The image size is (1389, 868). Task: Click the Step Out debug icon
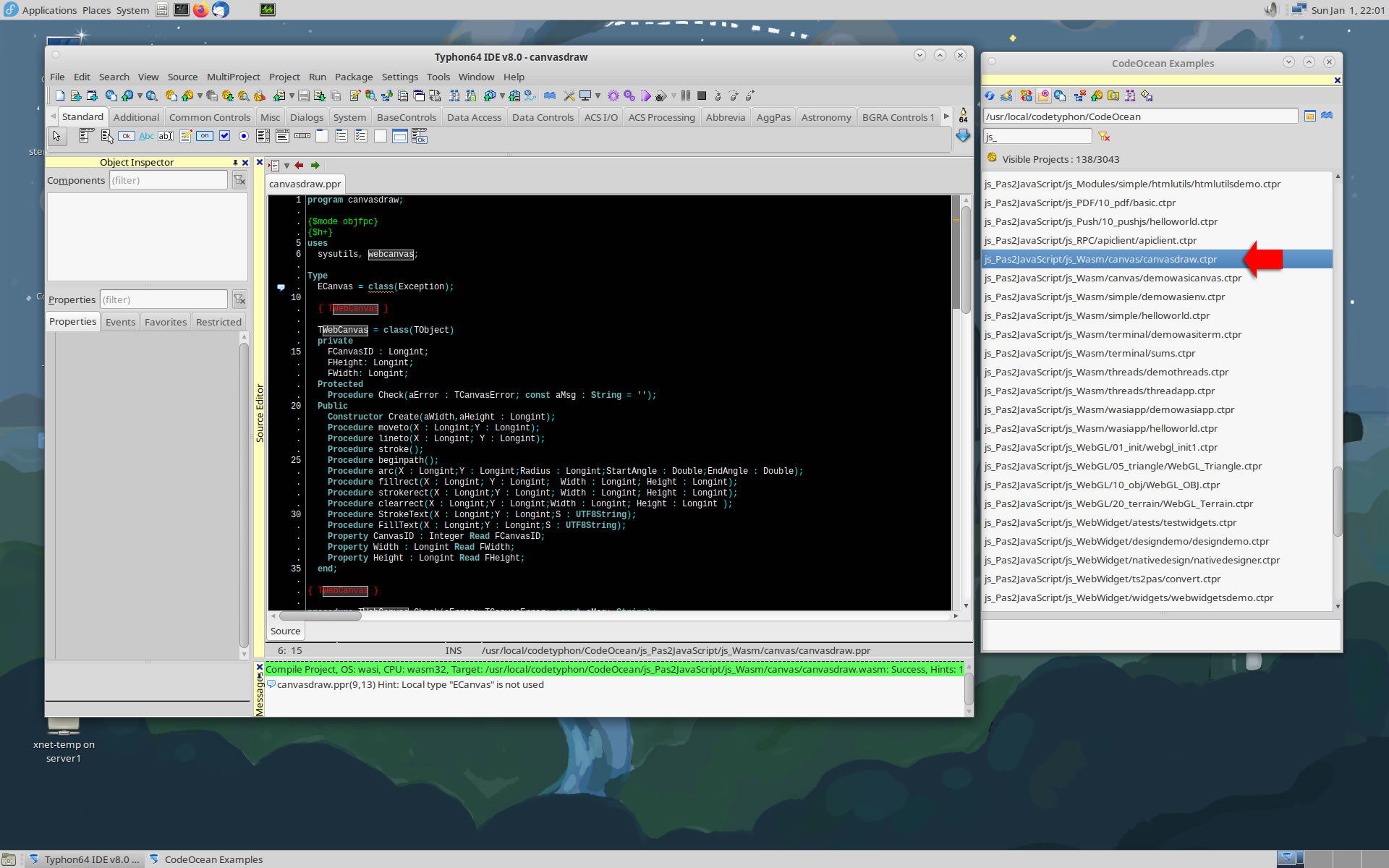(750, 95)
